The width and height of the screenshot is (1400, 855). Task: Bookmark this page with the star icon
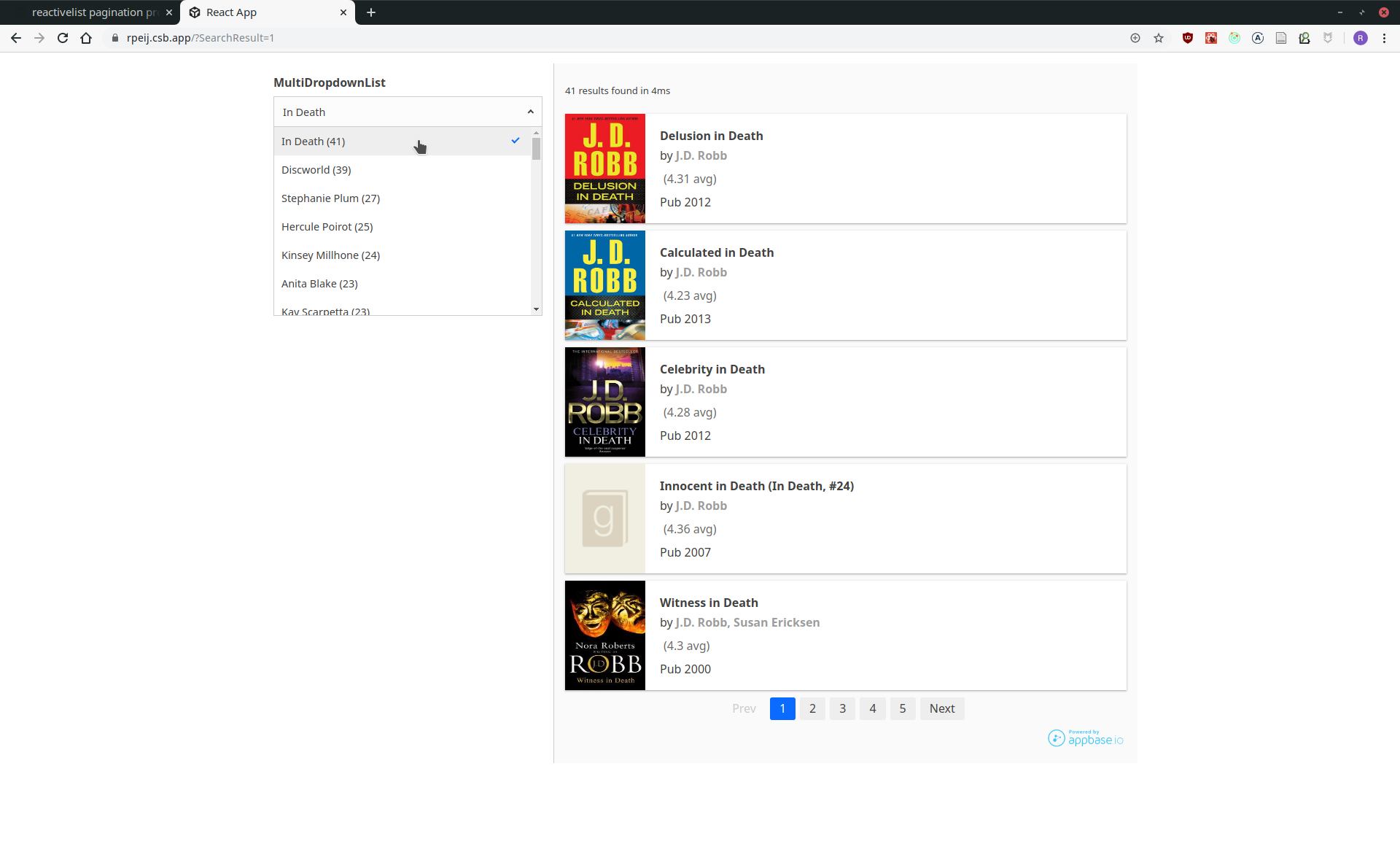click(1159, 38)
